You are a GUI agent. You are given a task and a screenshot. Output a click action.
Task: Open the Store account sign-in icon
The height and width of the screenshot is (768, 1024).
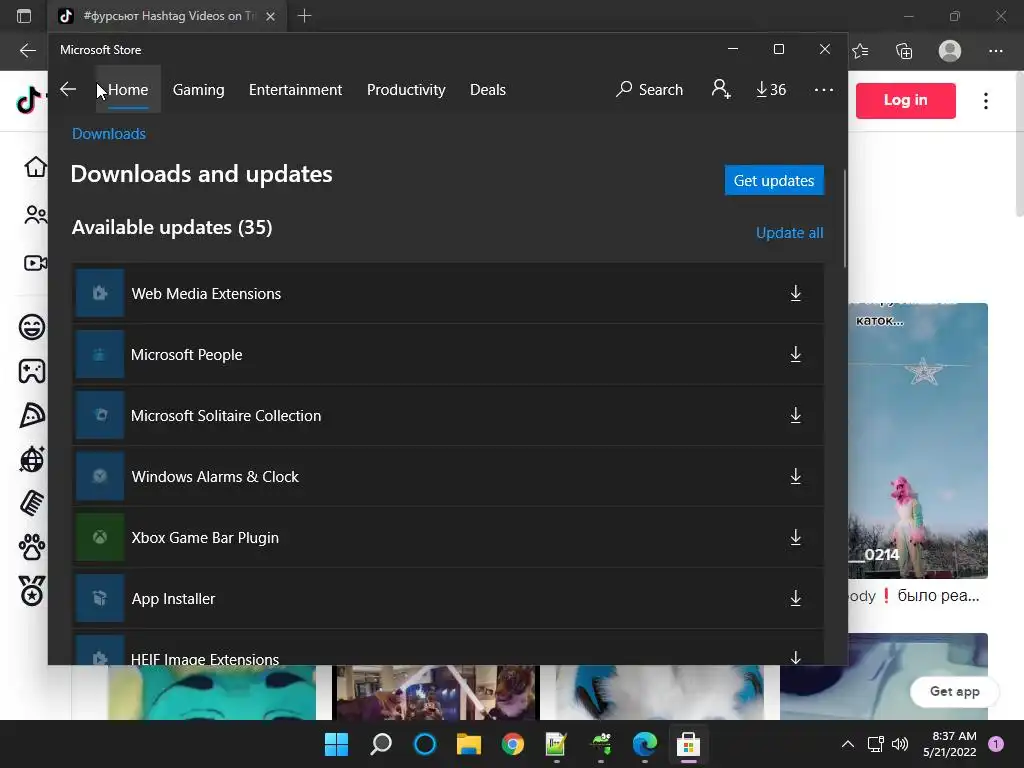[721, 89]
